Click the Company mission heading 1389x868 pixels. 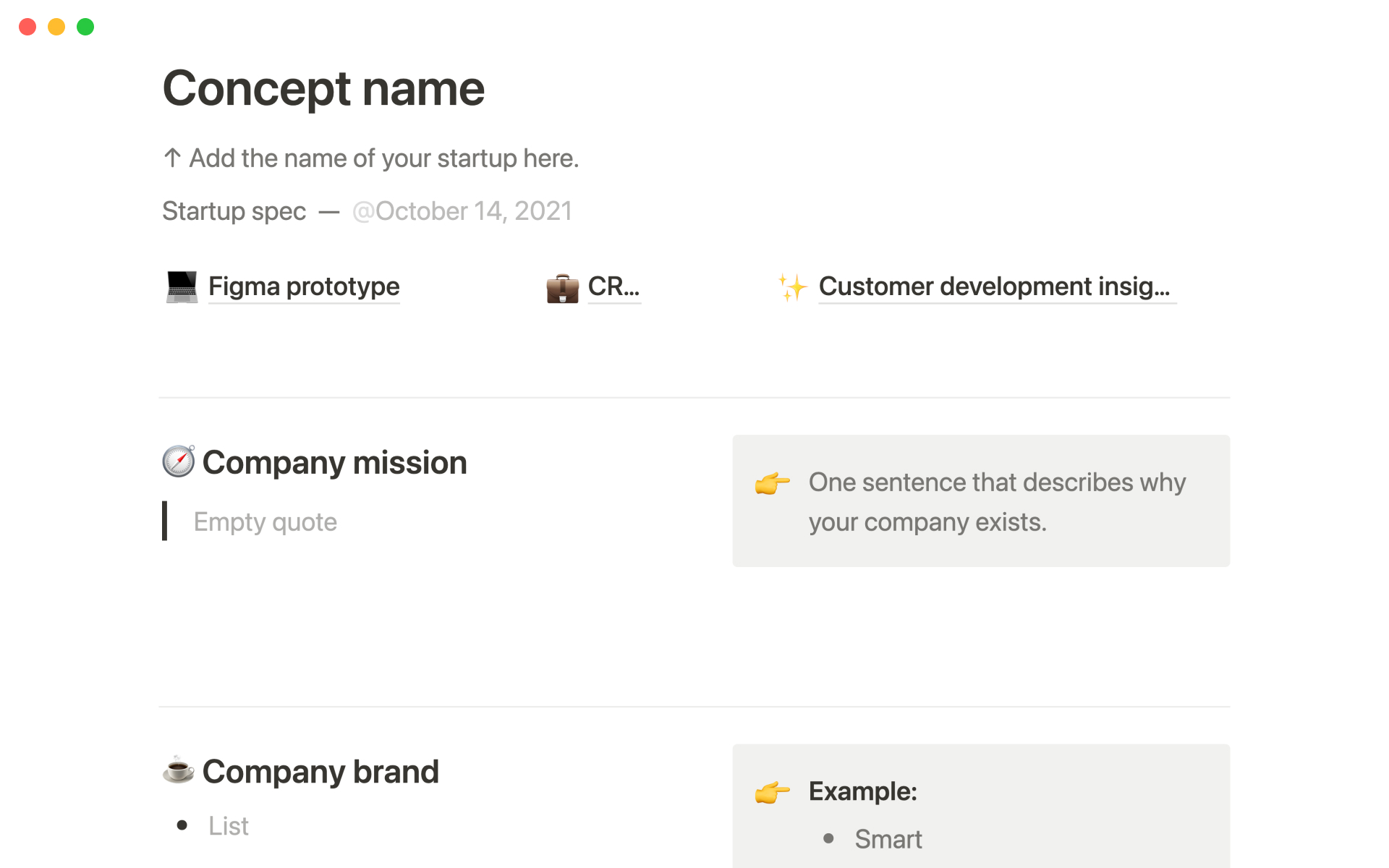[334, 463]
